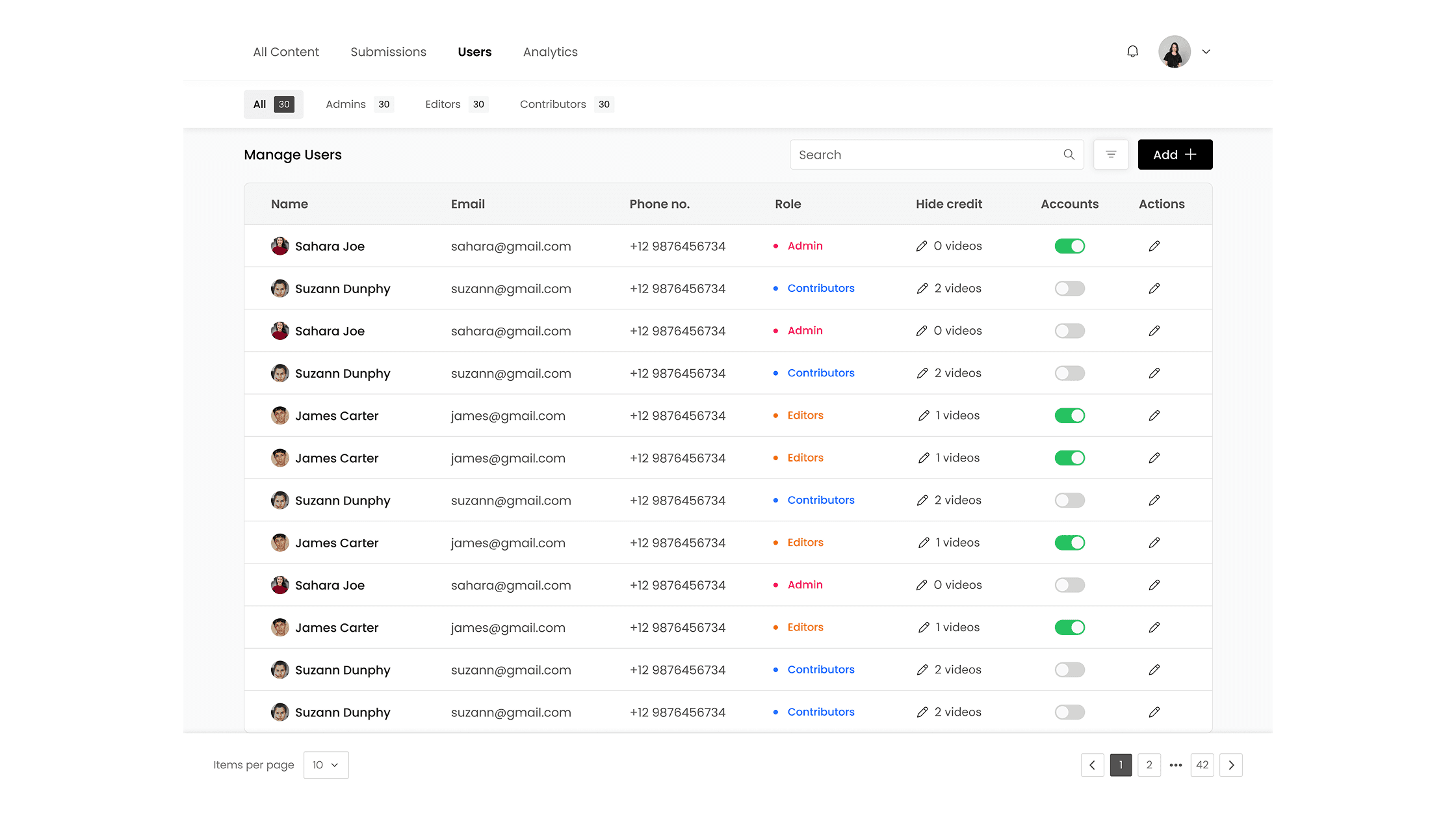Enable account toggle in second table row
The height and width of the screenshot is (819, 1456).
1069,289
